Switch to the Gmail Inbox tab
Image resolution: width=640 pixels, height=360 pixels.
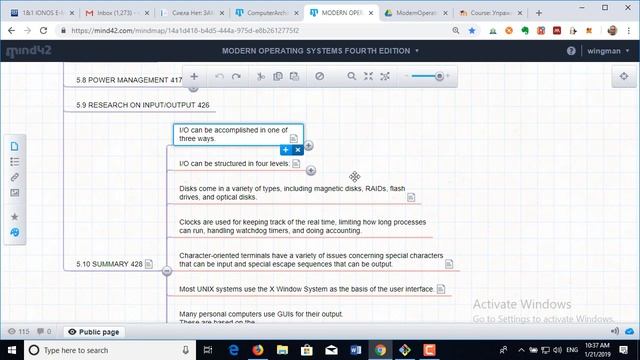point(117,13)
